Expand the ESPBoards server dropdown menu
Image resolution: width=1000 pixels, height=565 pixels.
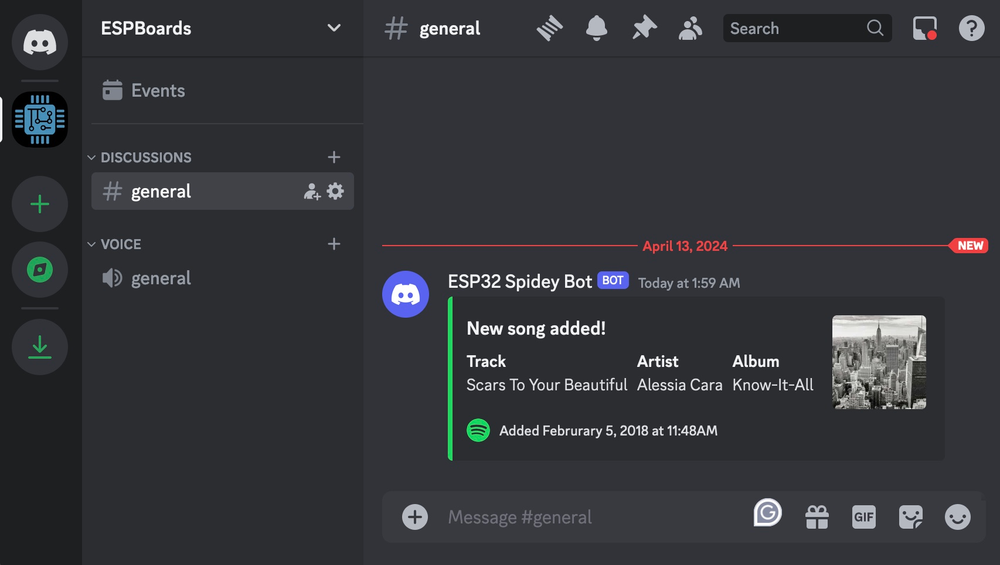[334, 28]
